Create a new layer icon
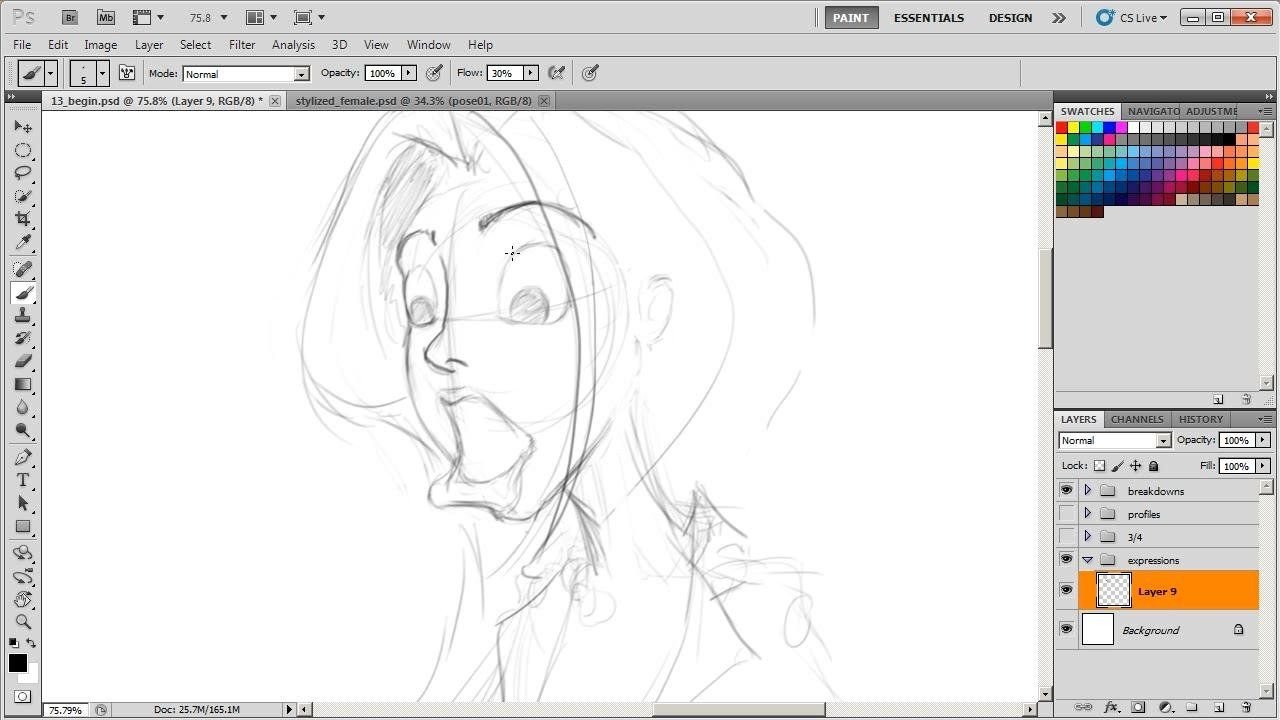Image resolution: width=1280 pixels, height=720 pixels. point(1219,707)
